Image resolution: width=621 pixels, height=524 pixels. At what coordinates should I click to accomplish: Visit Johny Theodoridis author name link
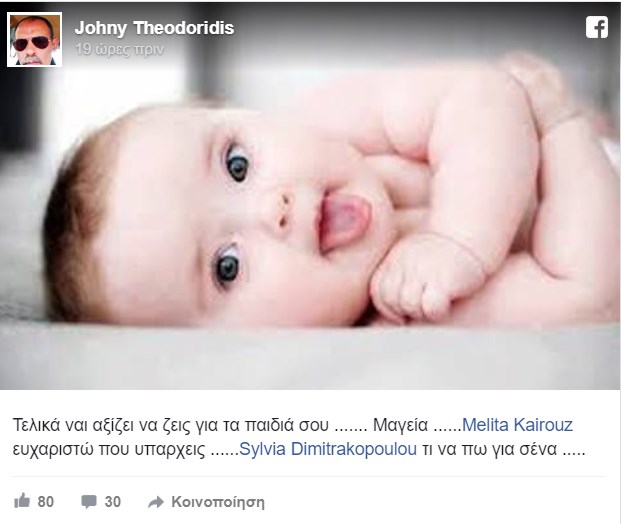coord(154,28)
